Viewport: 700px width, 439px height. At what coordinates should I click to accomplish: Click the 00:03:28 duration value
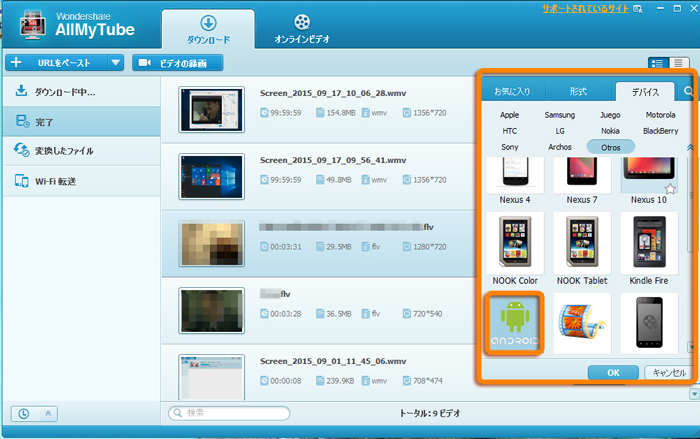click(x=285, y=314)
